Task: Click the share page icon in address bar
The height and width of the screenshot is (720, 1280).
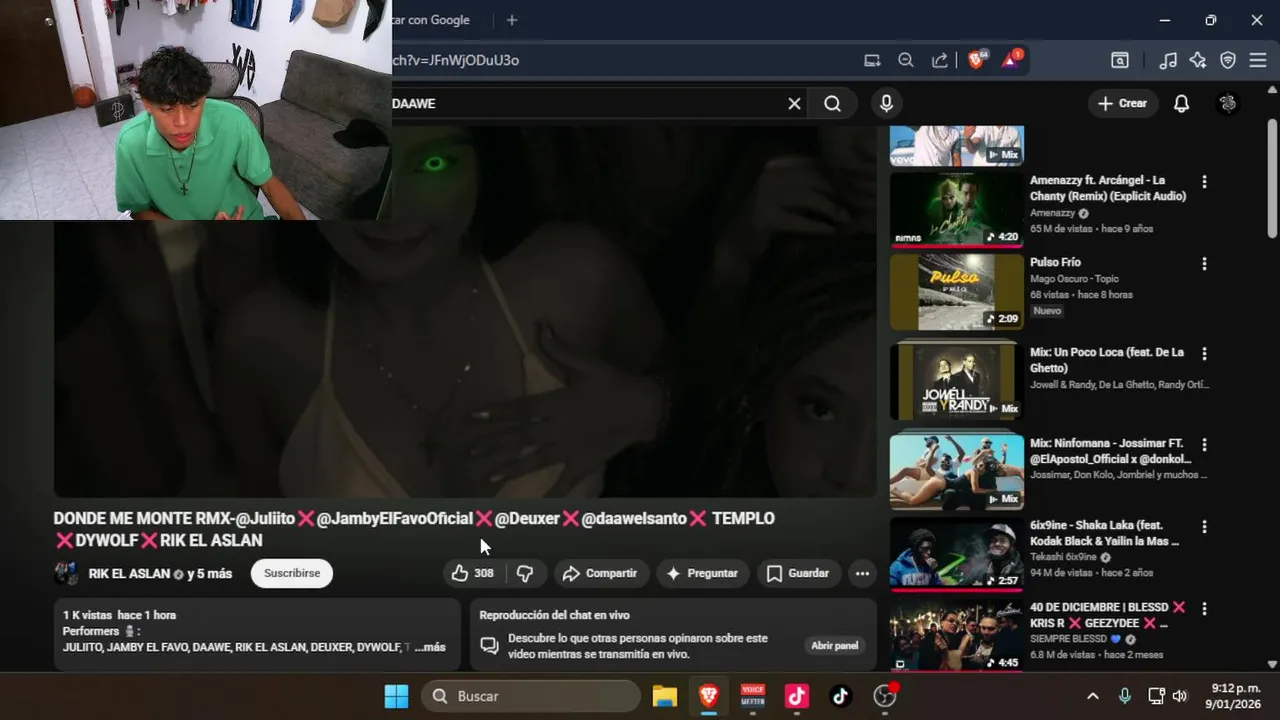Action: point(940,60)
